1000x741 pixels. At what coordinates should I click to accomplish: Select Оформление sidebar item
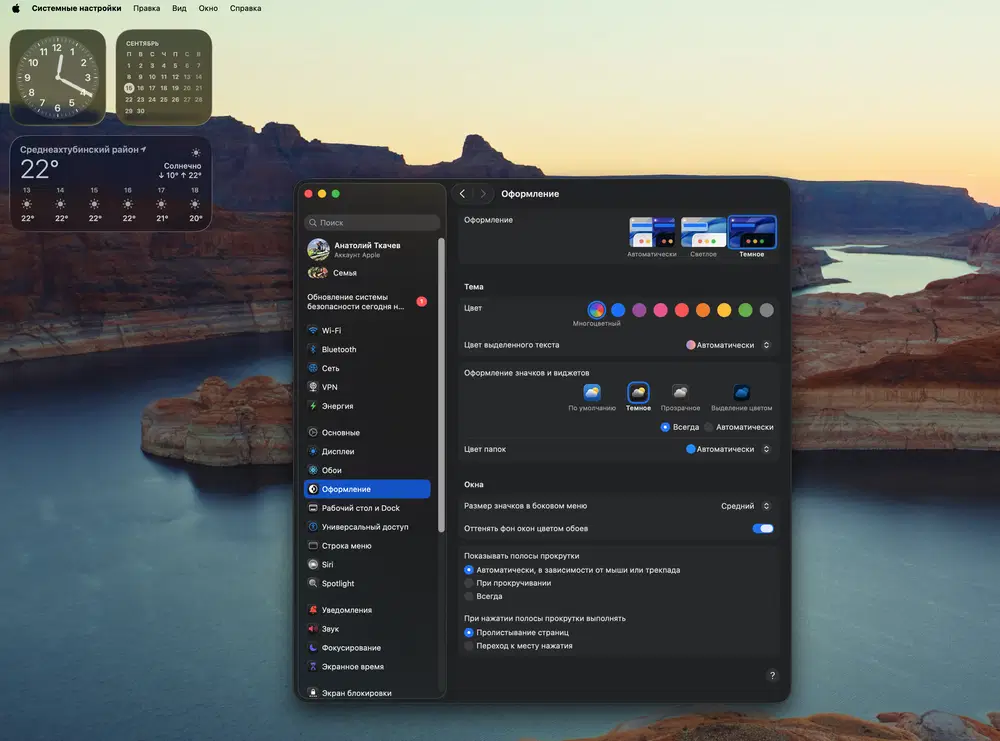pos(367,489)
